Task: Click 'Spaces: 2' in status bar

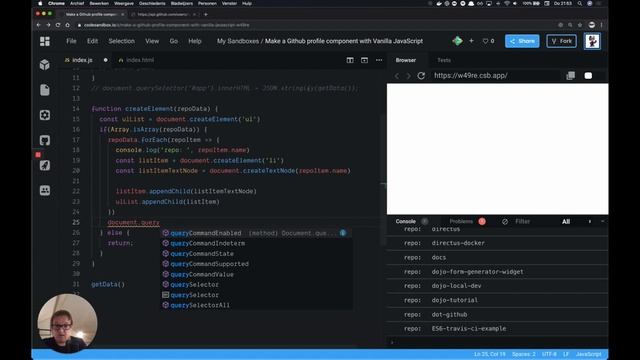Action: 524,354
